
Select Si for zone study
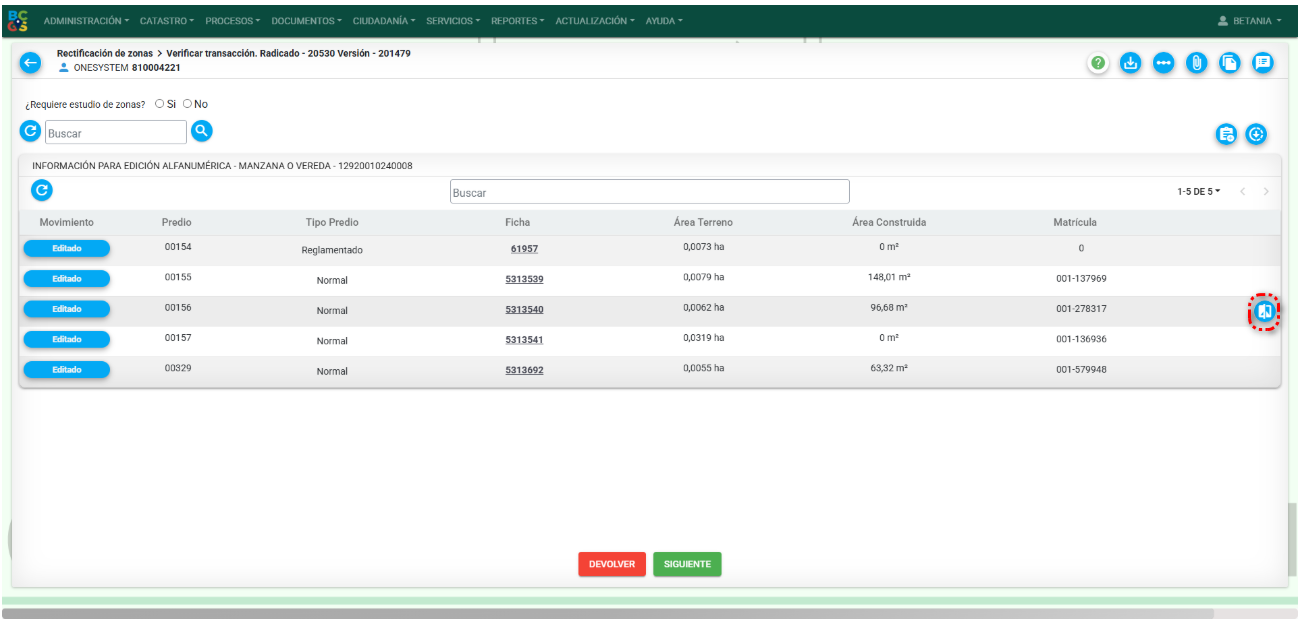coord(160,104)
